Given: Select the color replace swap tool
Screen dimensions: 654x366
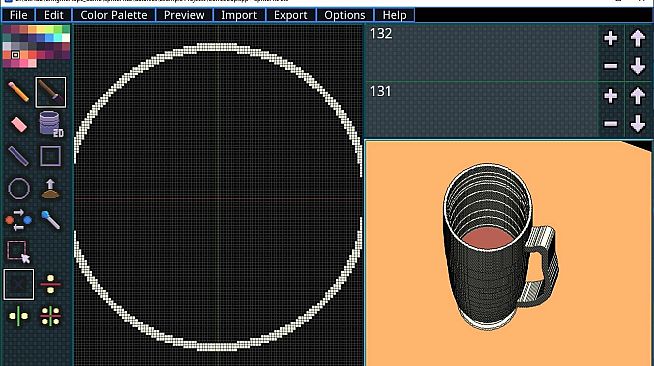Looking at the screenshot, I should [18, 220].
